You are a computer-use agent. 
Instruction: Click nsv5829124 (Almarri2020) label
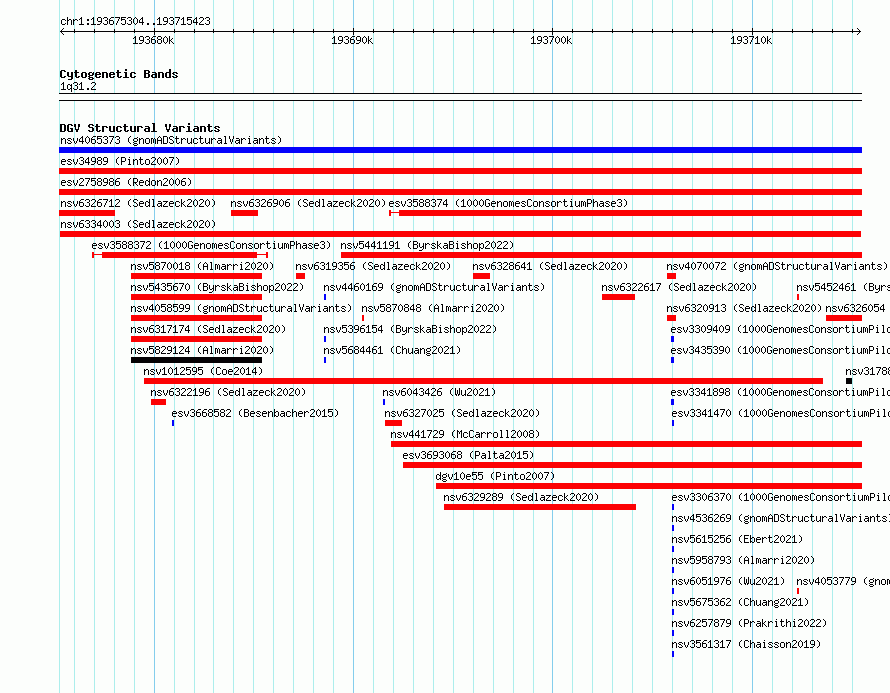click(x=202, y=350)
